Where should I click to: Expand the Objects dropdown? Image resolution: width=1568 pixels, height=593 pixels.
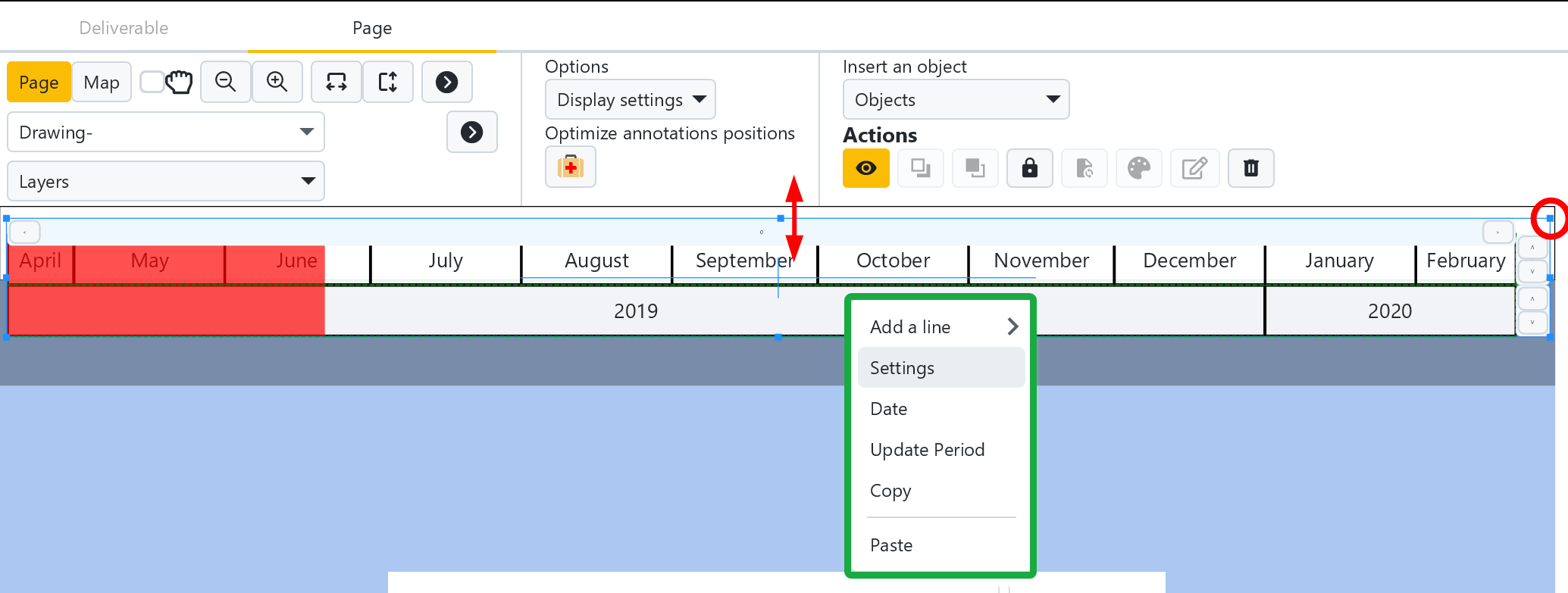coord(956,100)
